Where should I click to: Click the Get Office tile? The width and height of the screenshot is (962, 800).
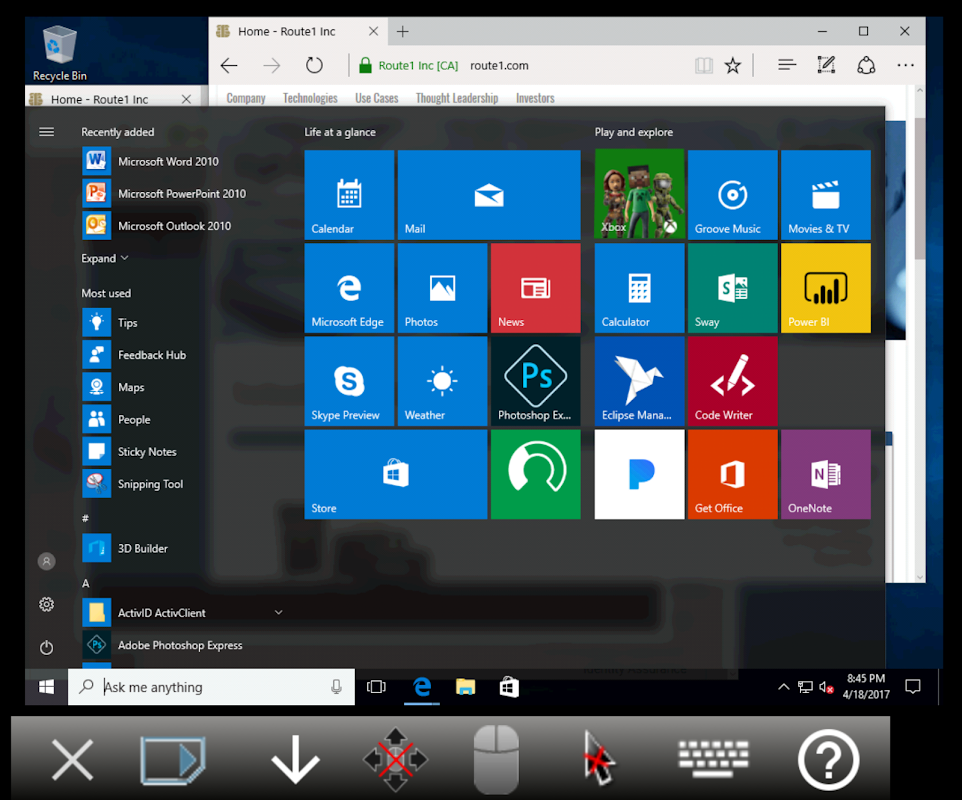[733, 474]
